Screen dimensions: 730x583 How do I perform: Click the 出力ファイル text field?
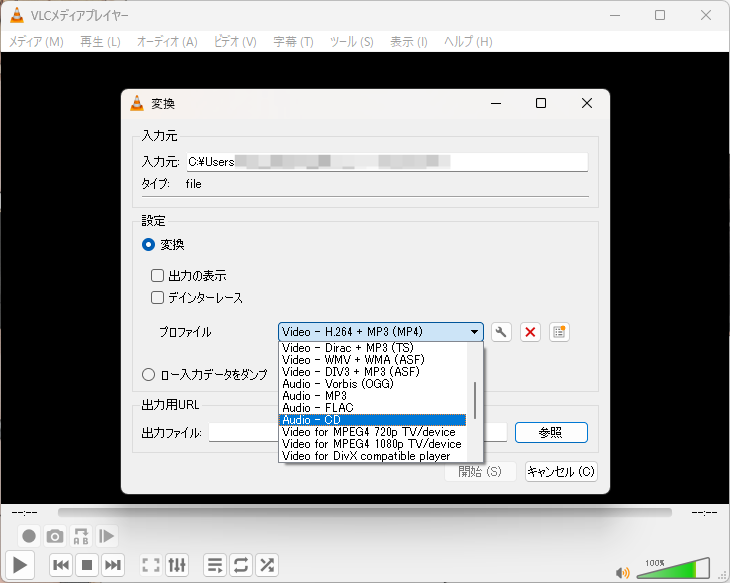(358, 433)
